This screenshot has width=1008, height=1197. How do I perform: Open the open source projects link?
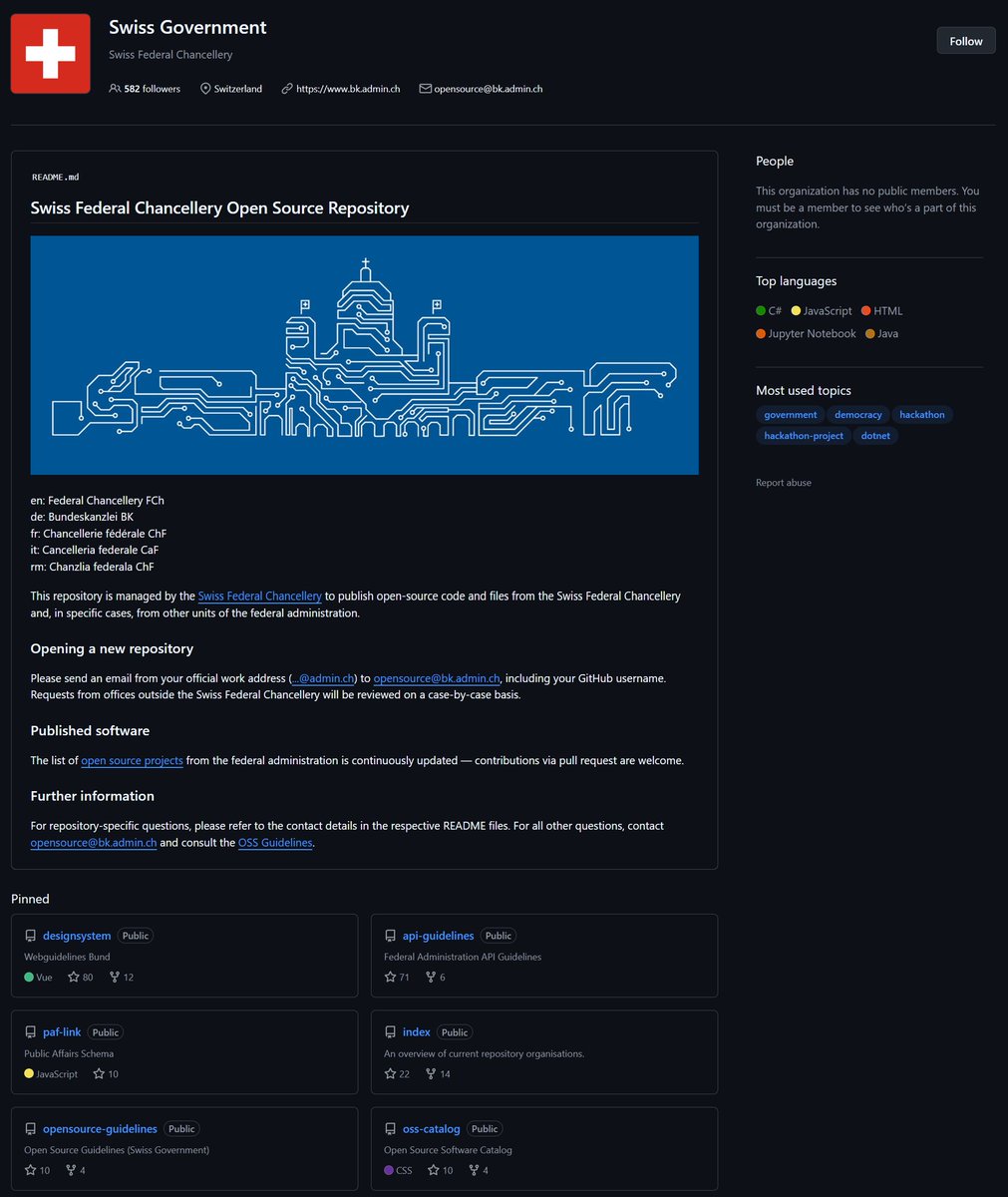132,761
